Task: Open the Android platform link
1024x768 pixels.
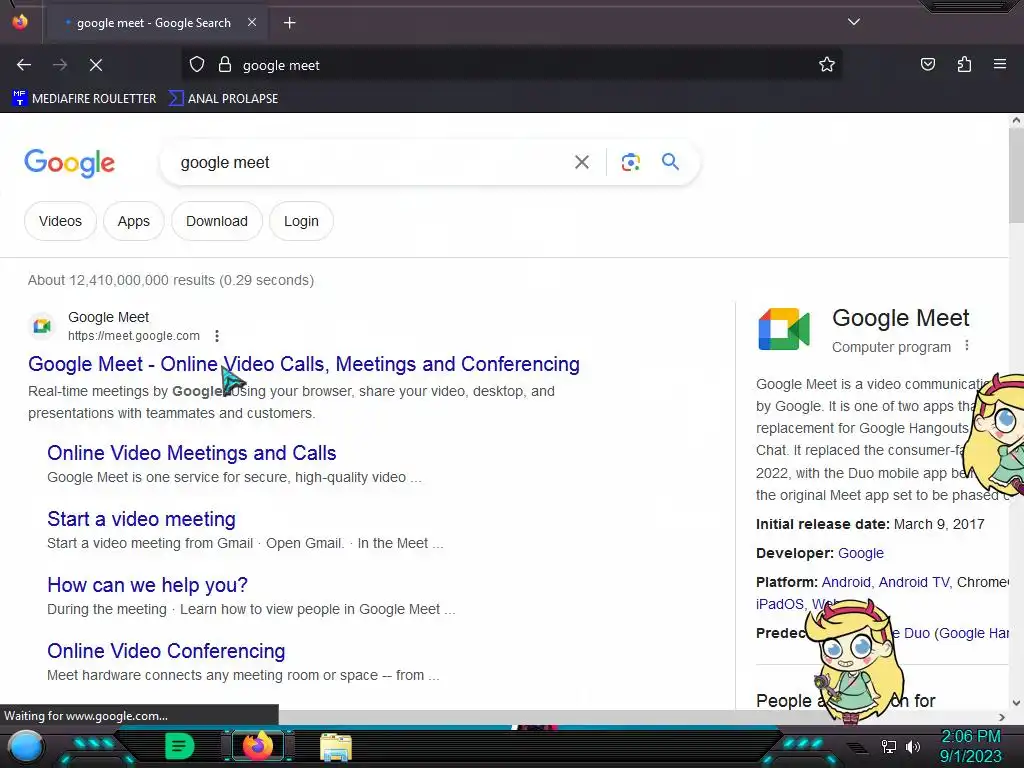Action: click(x=846, y=582)
